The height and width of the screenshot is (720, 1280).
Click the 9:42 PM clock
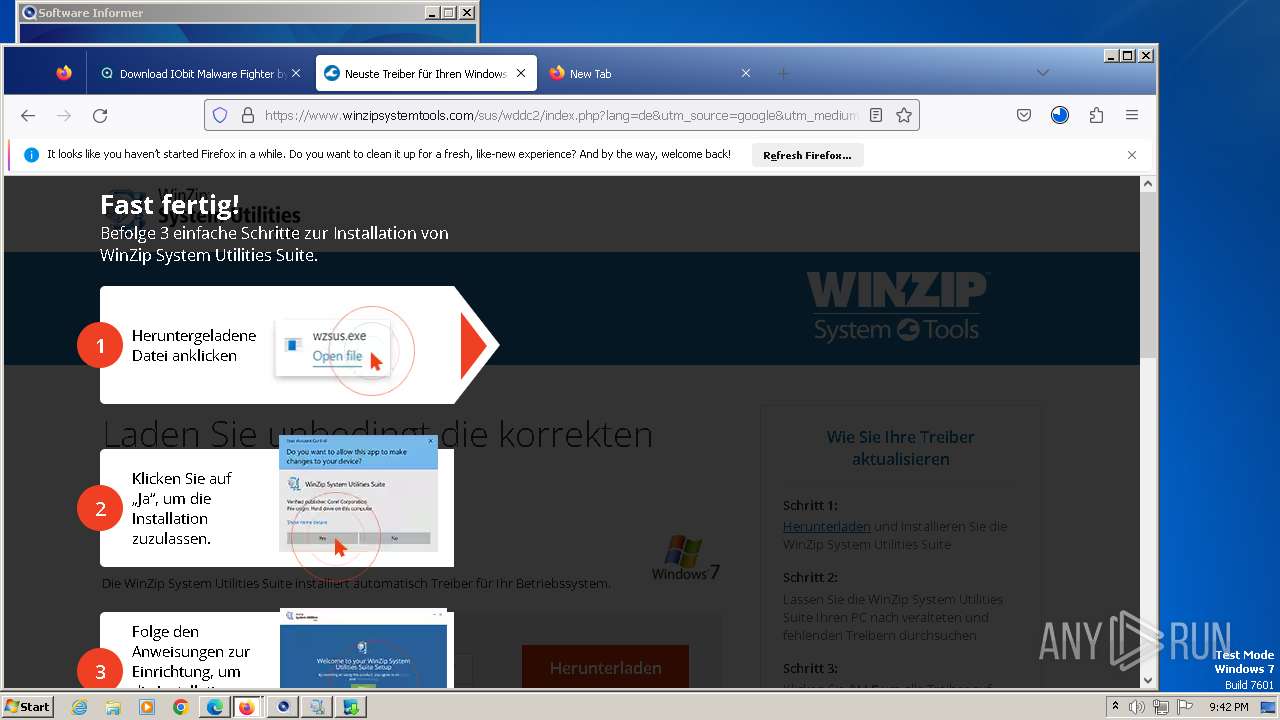(x=1228, y=707)
